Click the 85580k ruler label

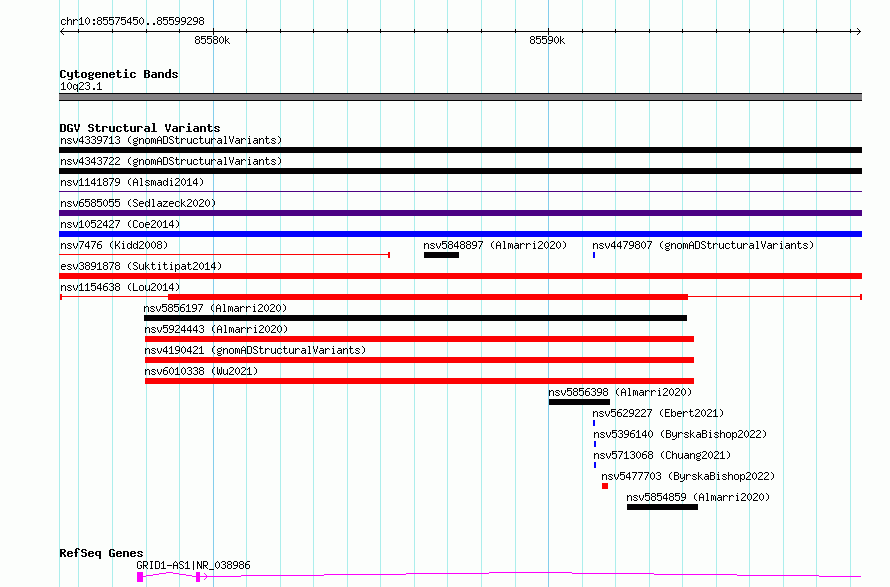pos(212,41)
